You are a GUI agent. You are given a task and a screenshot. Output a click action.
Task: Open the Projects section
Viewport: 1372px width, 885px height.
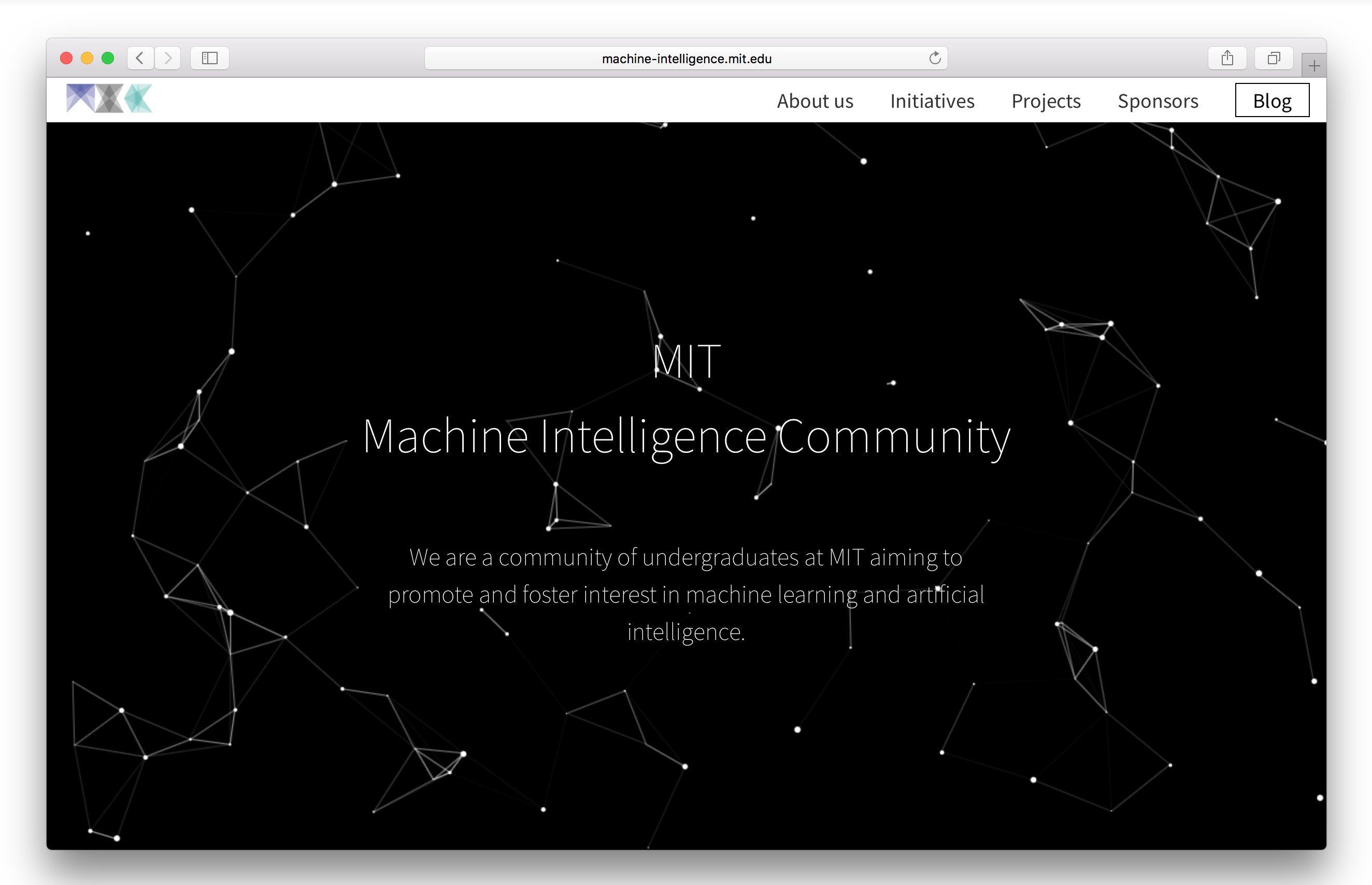click(x=1046, y=101)
